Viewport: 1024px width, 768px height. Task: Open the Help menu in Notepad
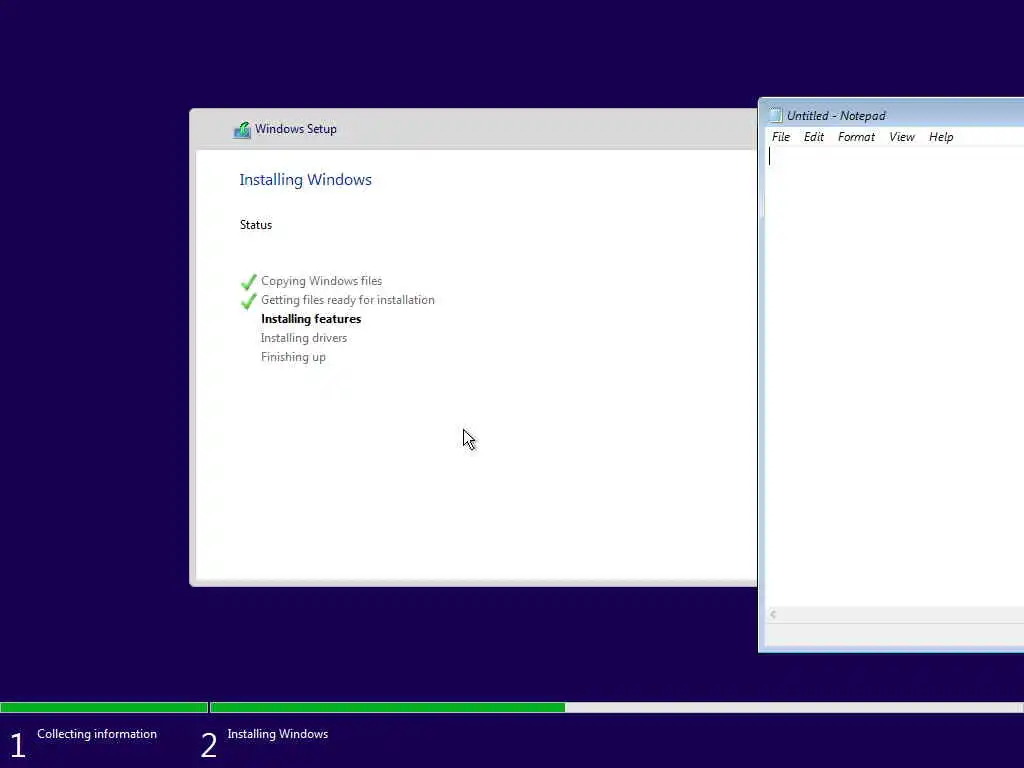[x=941, y=137]
